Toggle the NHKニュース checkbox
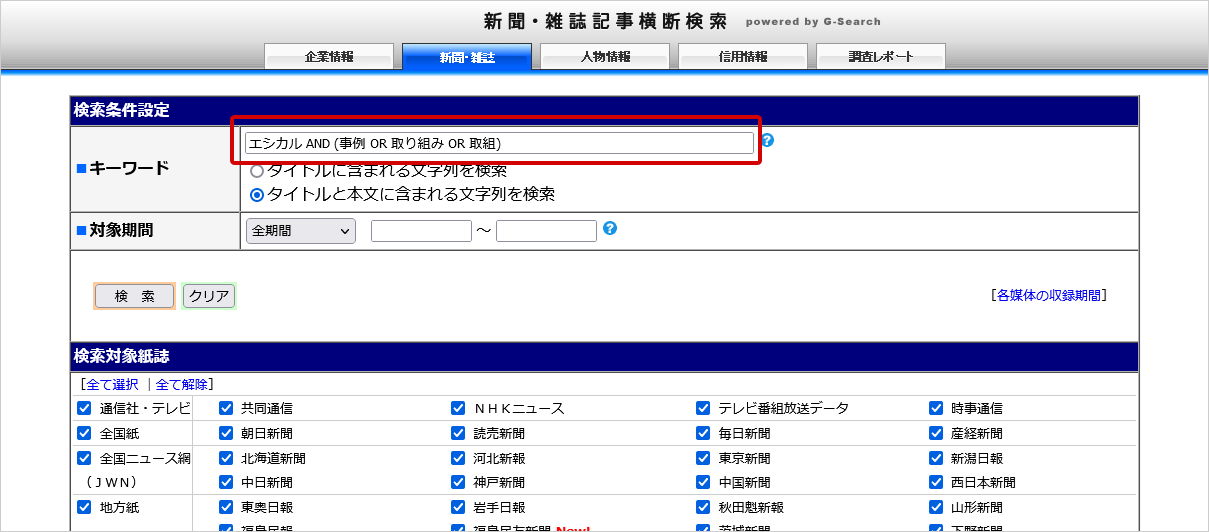The height and width of the screenshot is (532, 1209). point(458,408)
